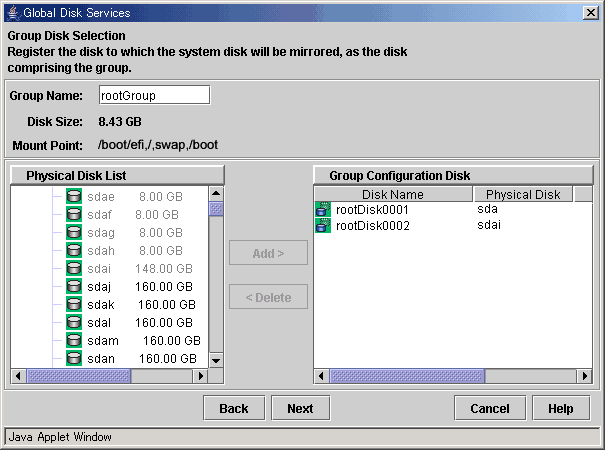The width and height of the screenshot is (605, 450).
Task: Click the rootDisk0002 group disk icon
Action: [323, 225]
